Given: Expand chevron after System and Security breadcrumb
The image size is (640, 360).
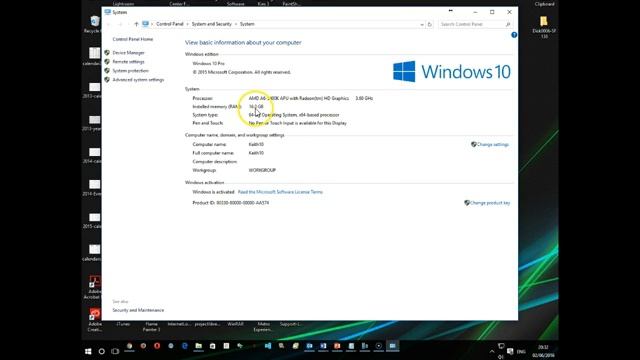Looking at the screenshot, I should [236, 24].
